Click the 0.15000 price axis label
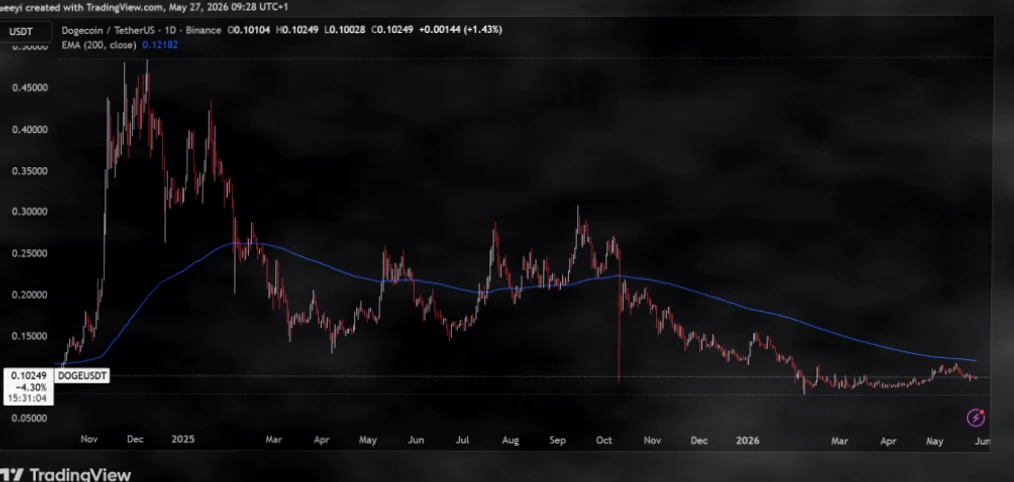Image resolution: width=1014 pixels, height=482 pixels. (x=30, y=336)
